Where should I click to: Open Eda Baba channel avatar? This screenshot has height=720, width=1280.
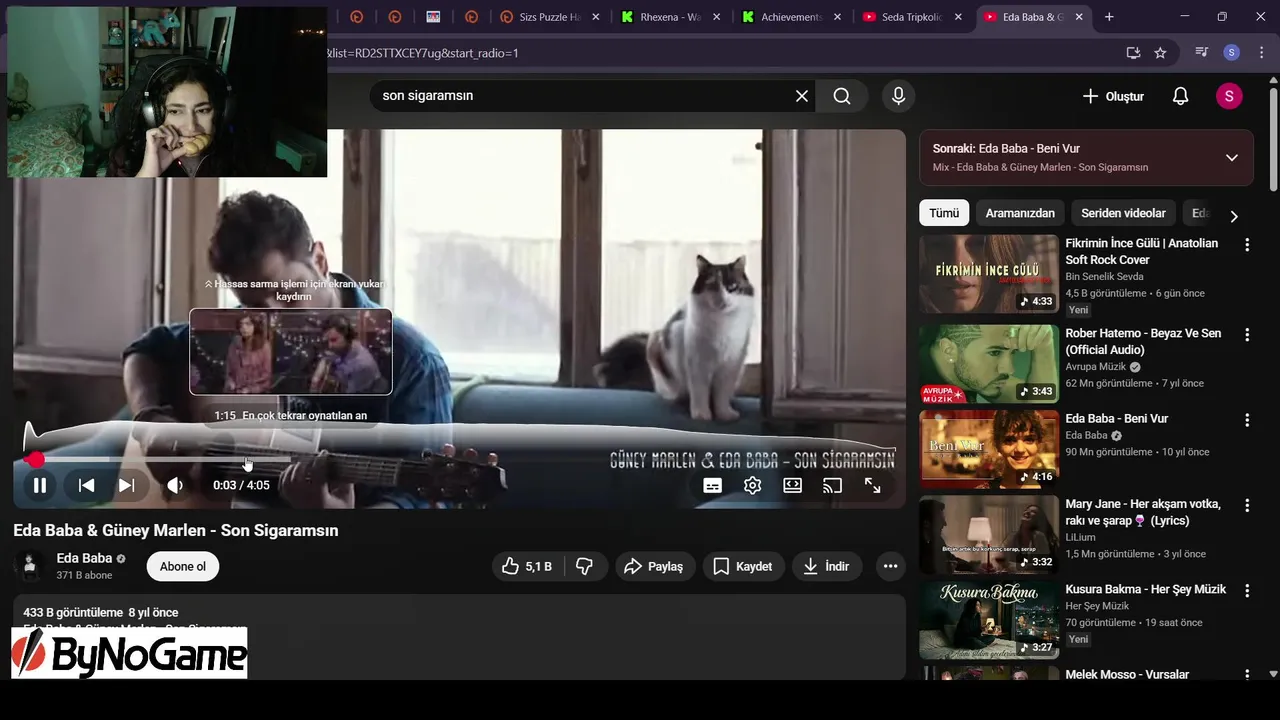[x=29, y=566]
